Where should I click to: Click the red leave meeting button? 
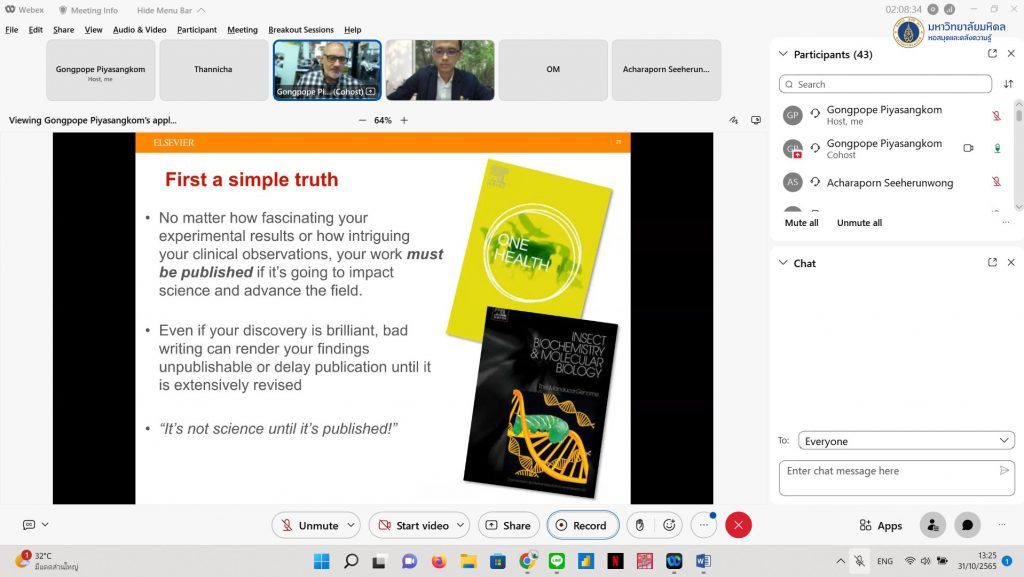coord(738,525)
